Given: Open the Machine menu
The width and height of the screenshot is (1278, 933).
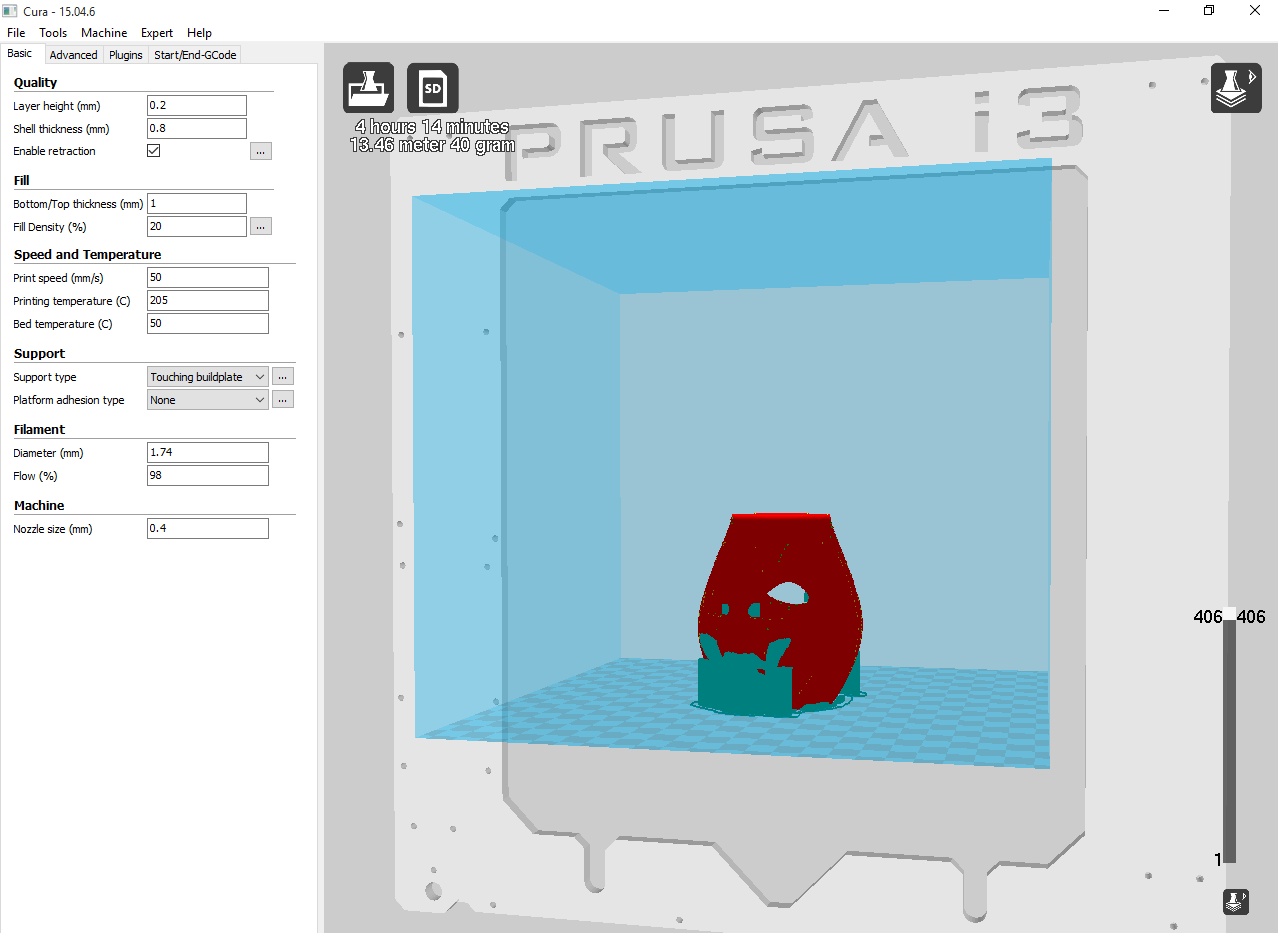Looking at the screenshot, I should [x=104, y=33].
